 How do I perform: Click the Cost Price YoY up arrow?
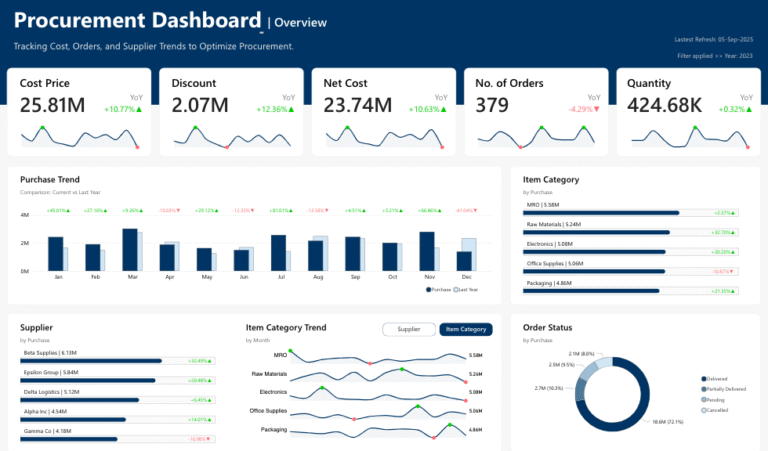pos(139,109)
